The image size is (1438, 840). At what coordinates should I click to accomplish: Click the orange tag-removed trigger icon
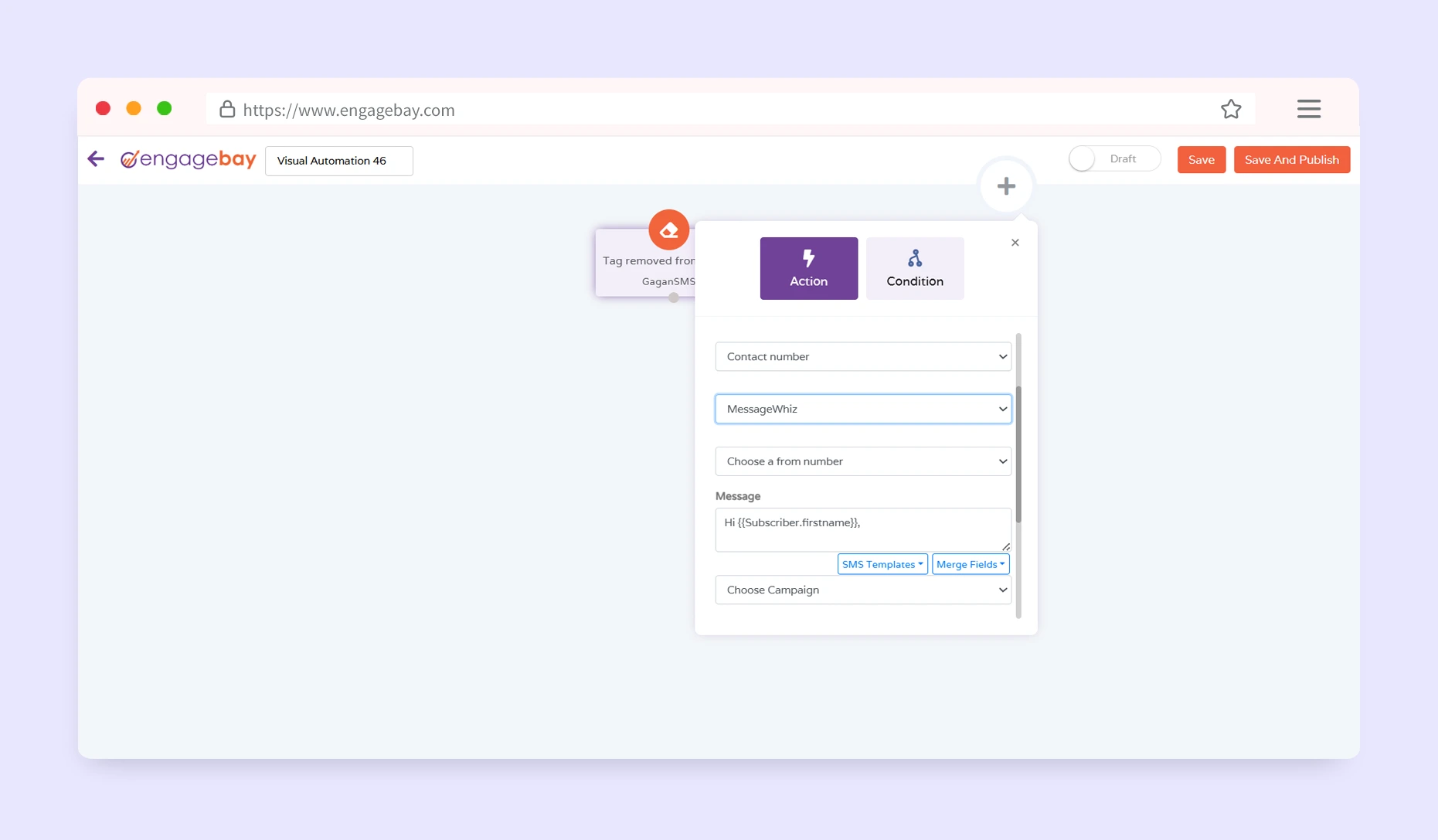[x=668, y=230]
